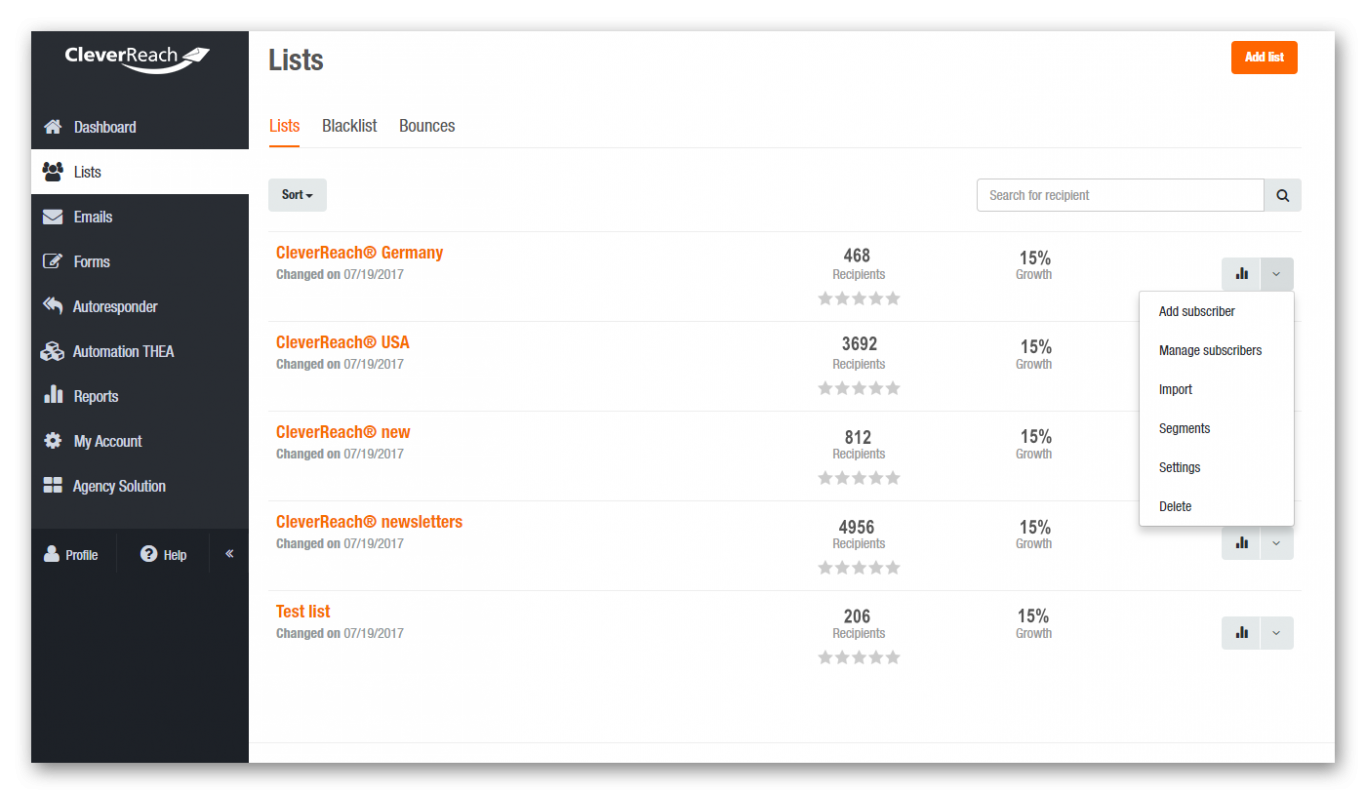Screen dimensions: 1366x794
Task: Open the Dashboard home icon in sidebar
Action: [x=53, y=127]
